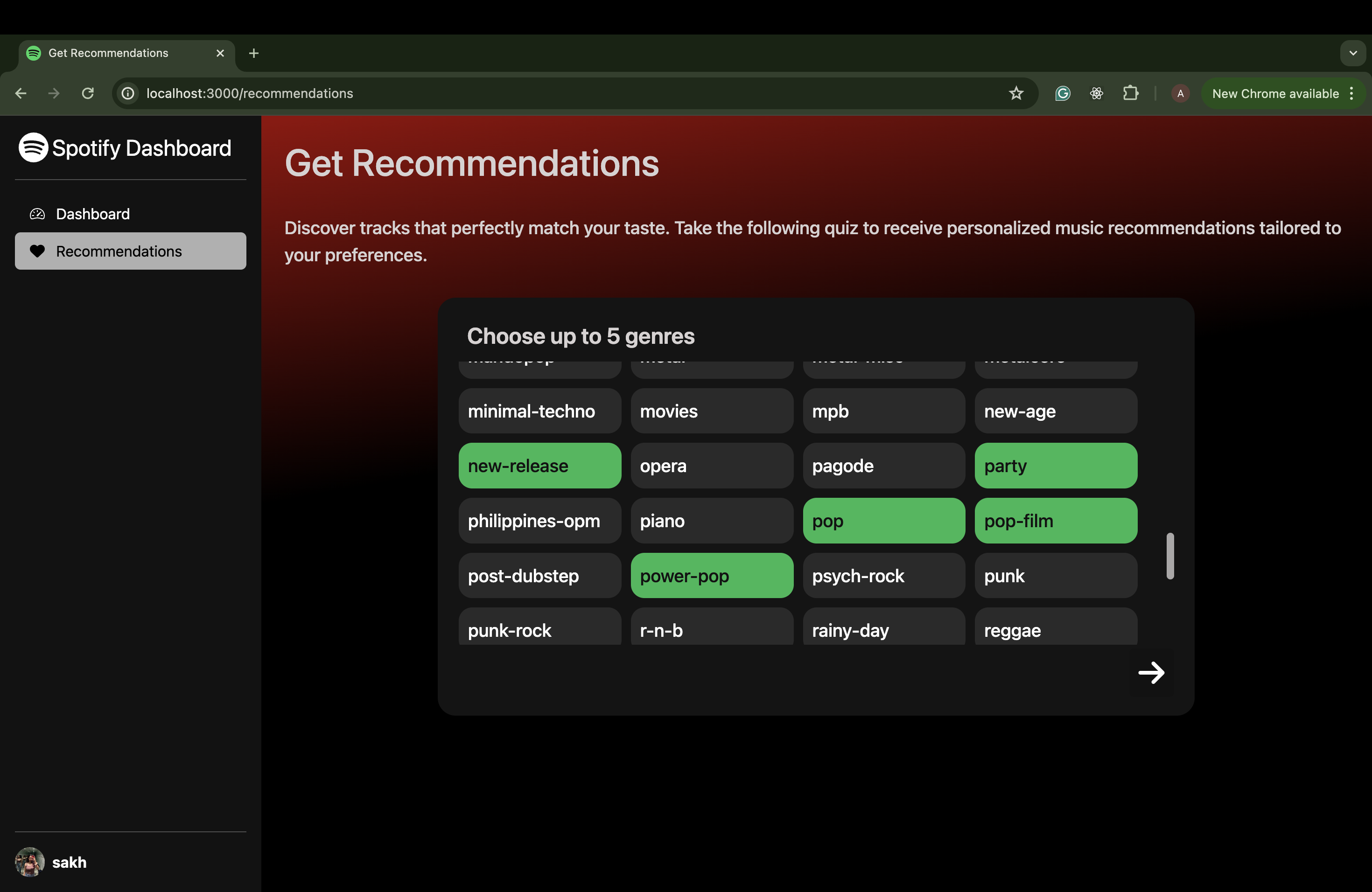The height and width of the screenshot is (892, 1372).
Task: Reload the recommendations page
Action: click(88, 93)
